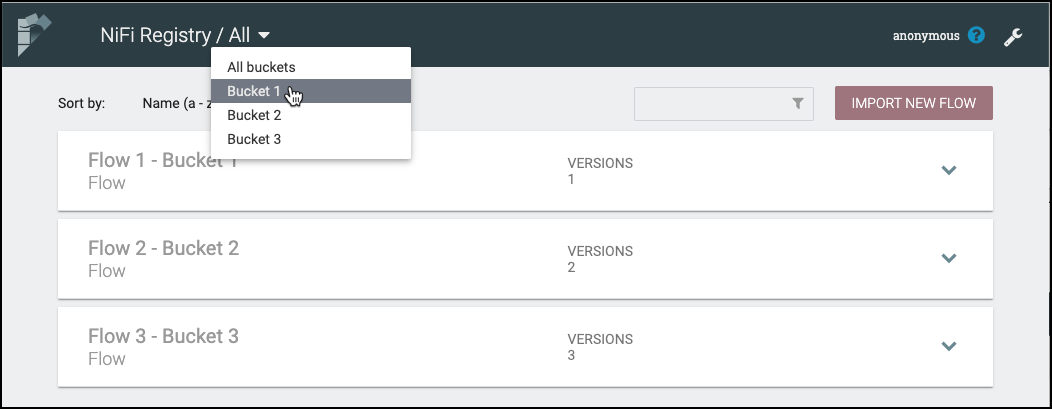Screen dimensions: 1052x409
Task: Open settings via the wrench icon
Action: 1013,37
